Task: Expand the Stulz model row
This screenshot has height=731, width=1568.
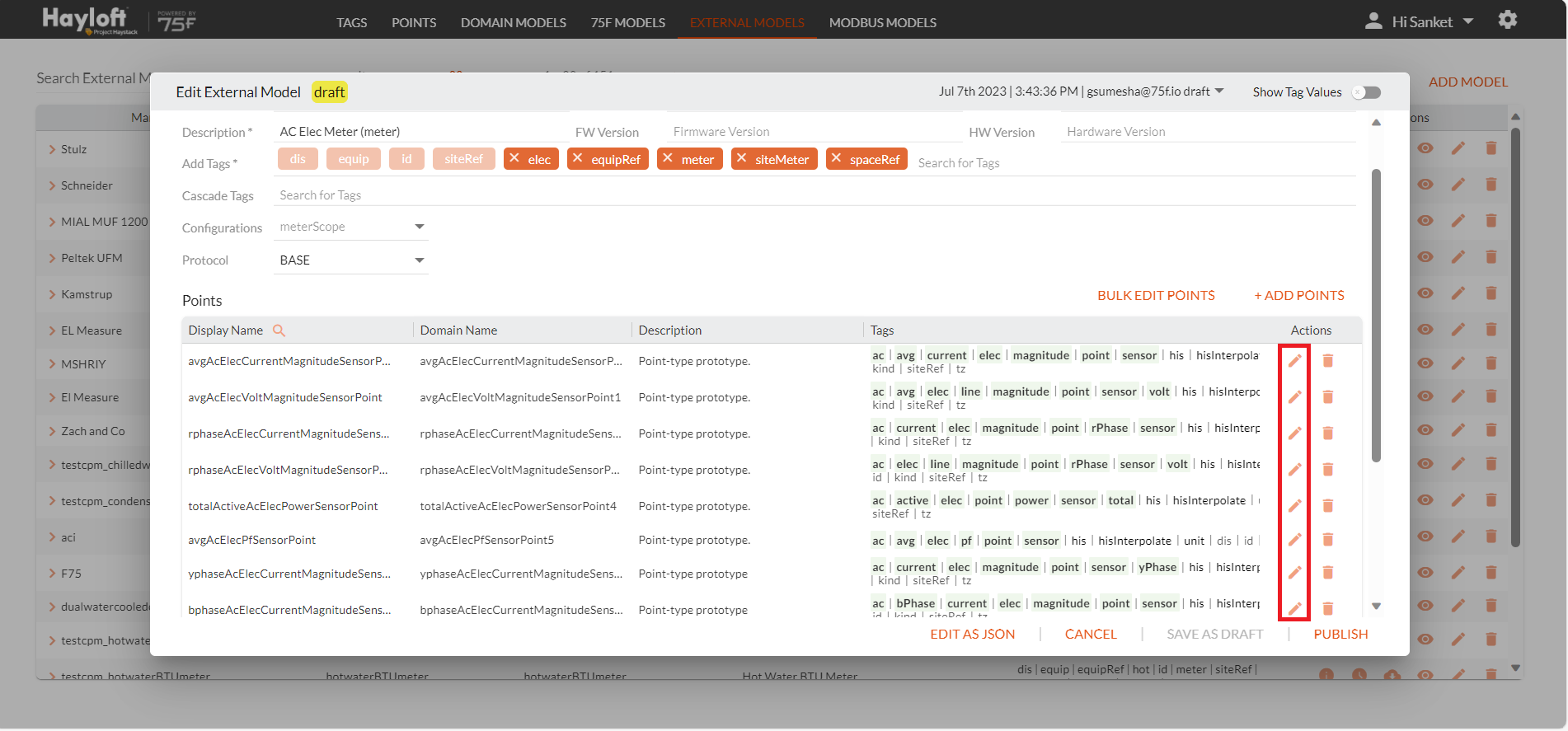Action: click(52, 149)
